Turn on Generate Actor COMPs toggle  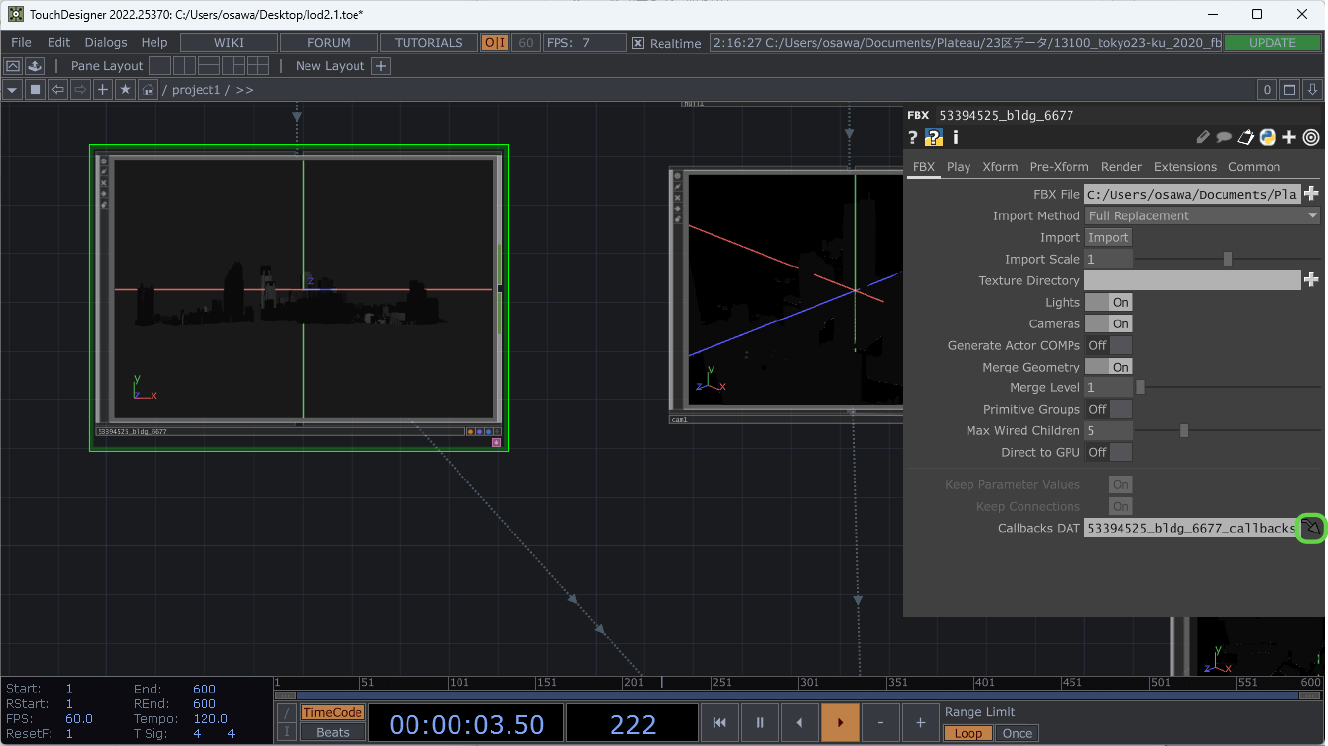[1108, 345]
